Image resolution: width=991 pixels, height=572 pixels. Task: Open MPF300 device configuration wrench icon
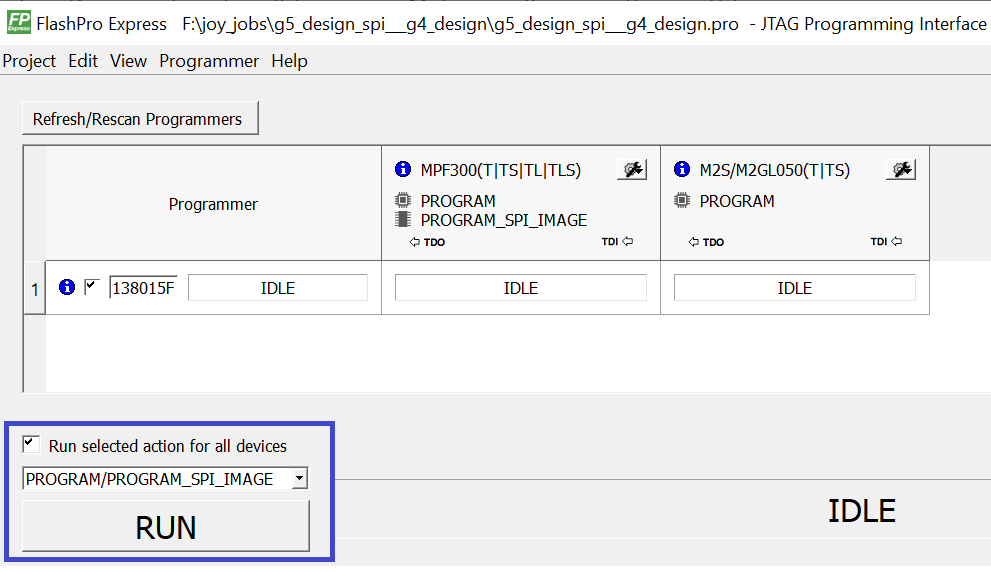631,170
